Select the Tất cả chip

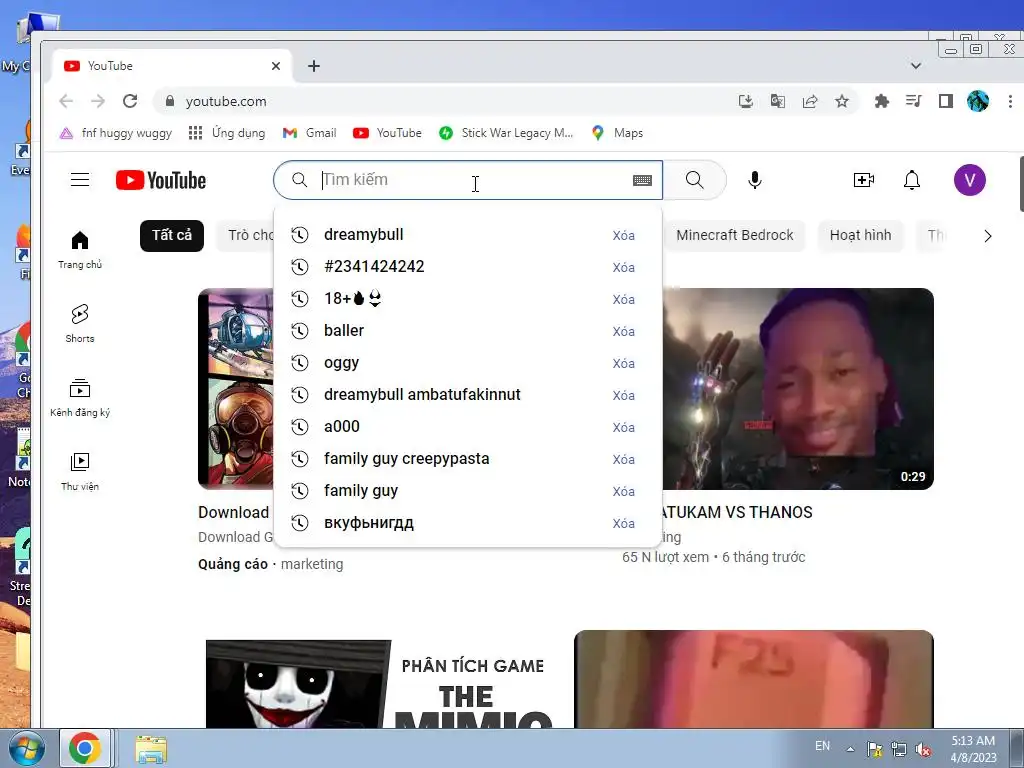coord(172,235)
